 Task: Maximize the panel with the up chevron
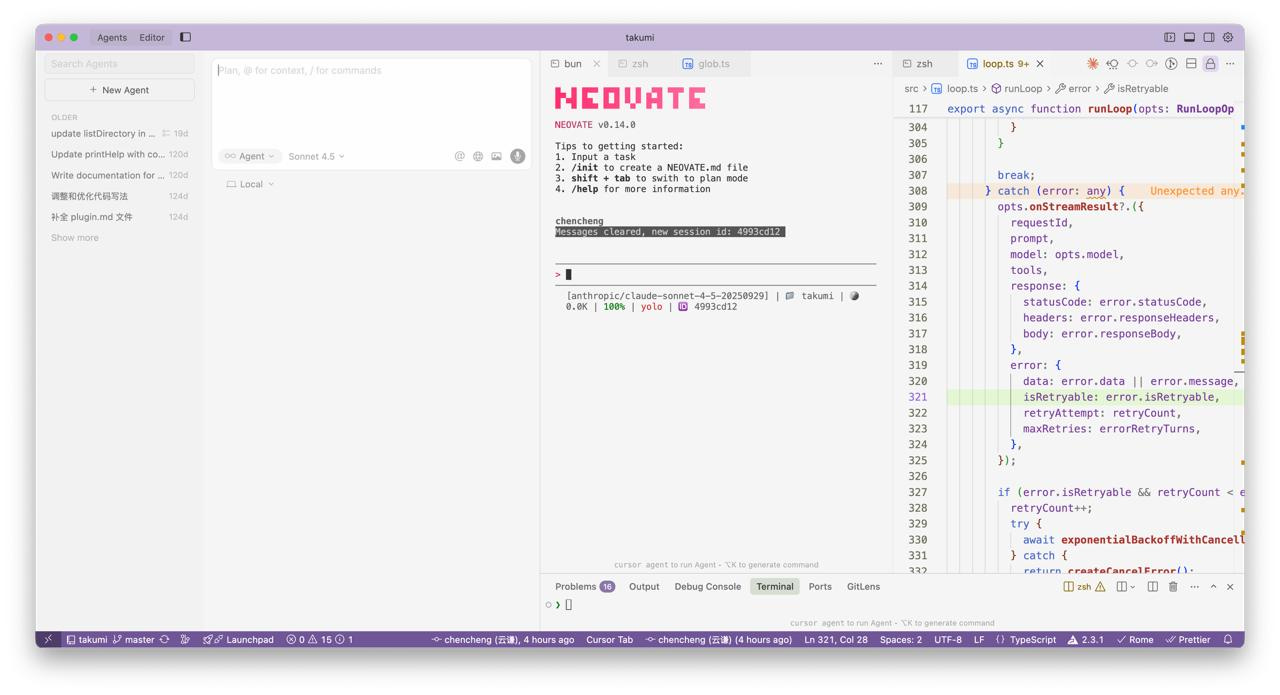(x=1213, y=587)
